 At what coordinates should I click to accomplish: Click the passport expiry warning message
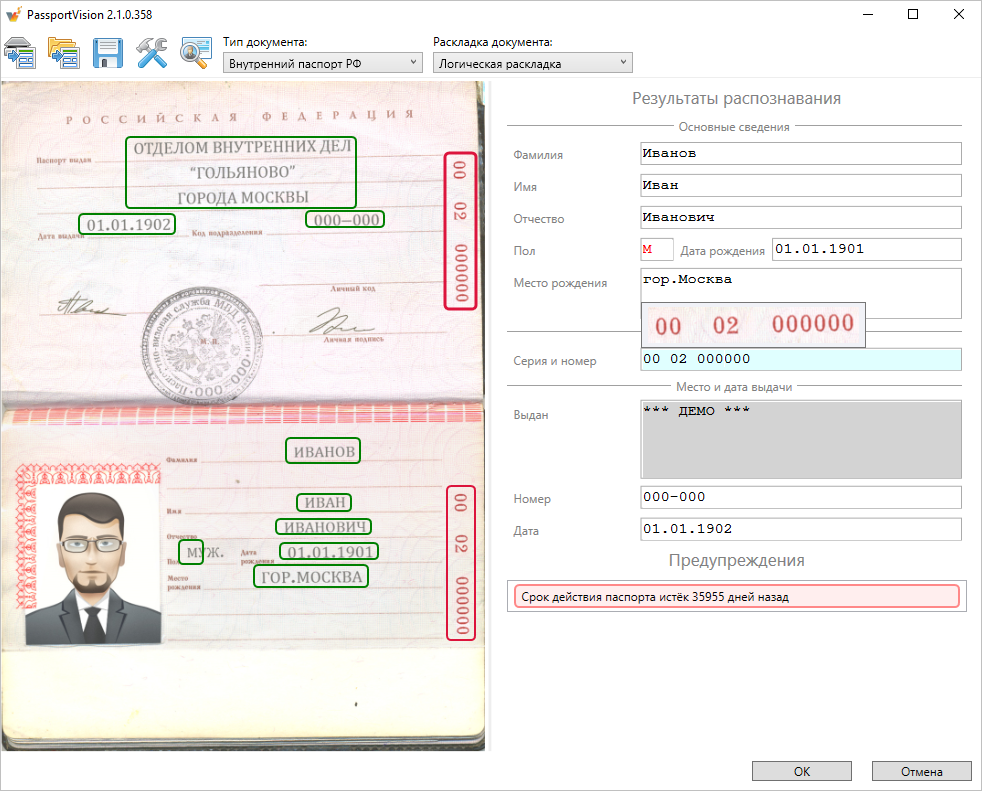[736, 596]
